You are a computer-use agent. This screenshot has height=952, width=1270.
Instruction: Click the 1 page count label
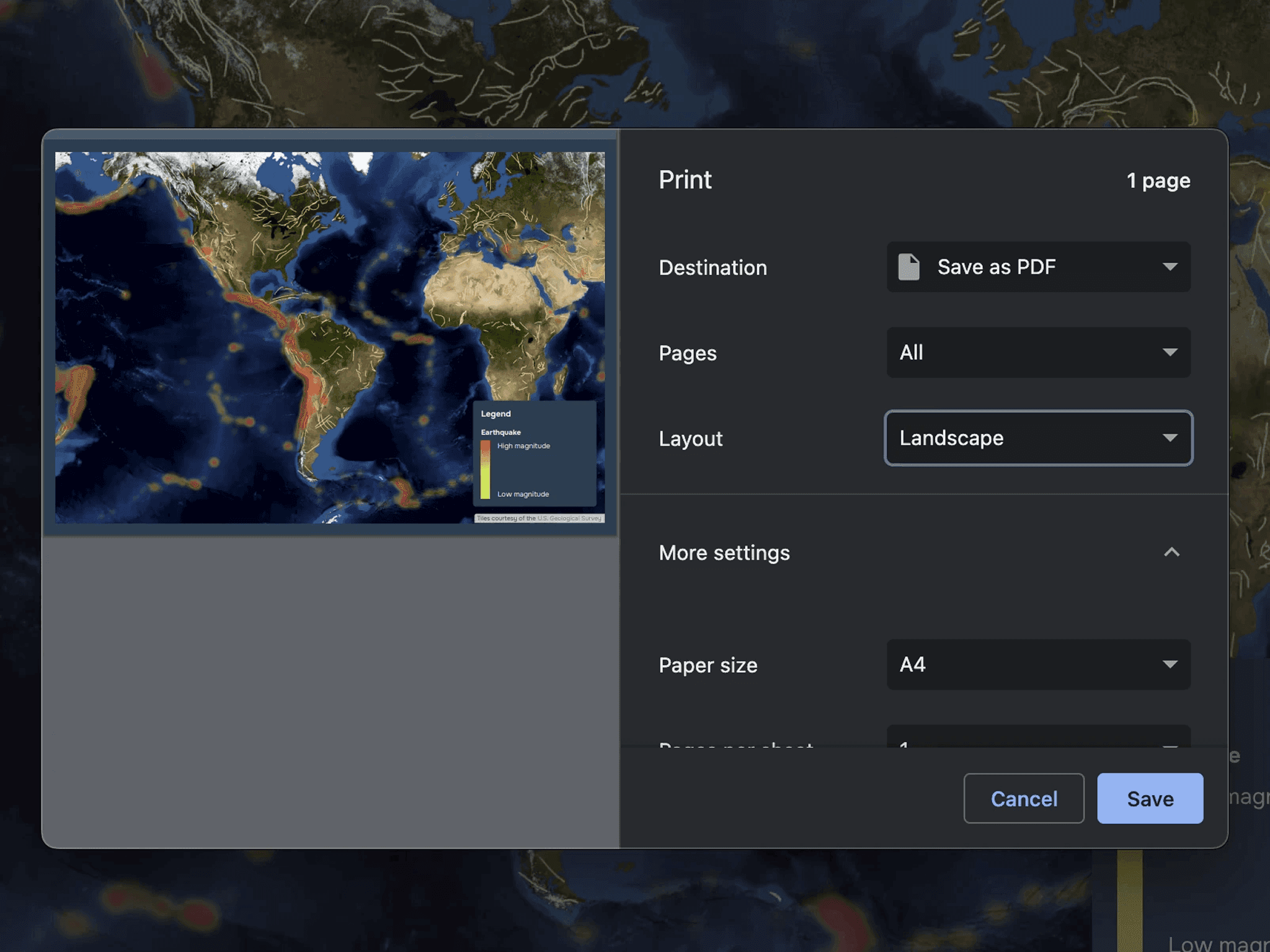pyautogui.click(x=1158, y=180)
